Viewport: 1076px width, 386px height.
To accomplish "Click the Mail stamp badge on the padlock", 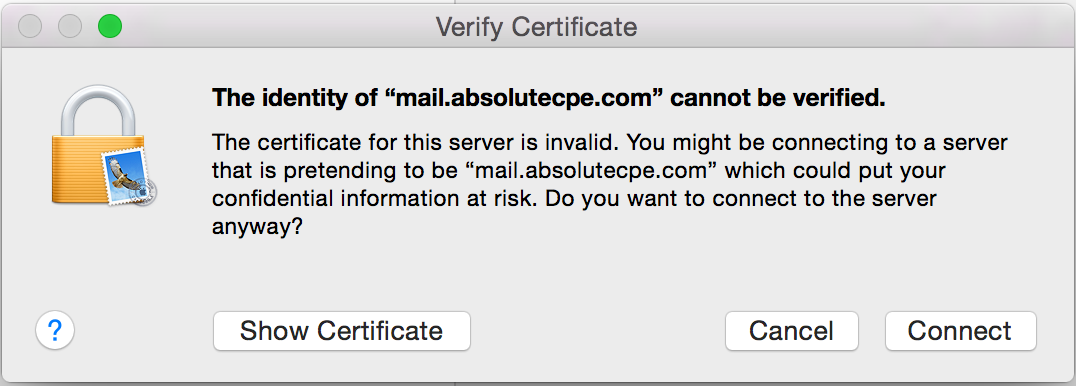I will pyautogui.click(x=128, y=177).
